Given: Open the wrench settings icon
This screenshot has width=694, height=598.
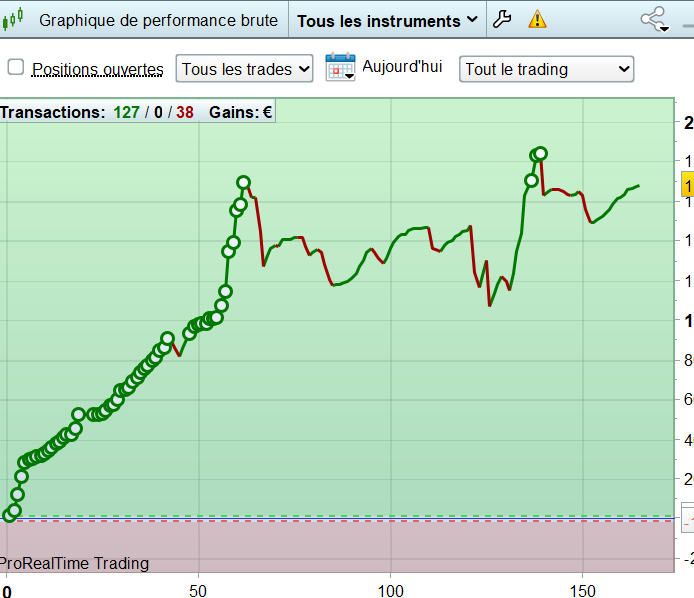Looking at the screenshot, I should (502, 19).
